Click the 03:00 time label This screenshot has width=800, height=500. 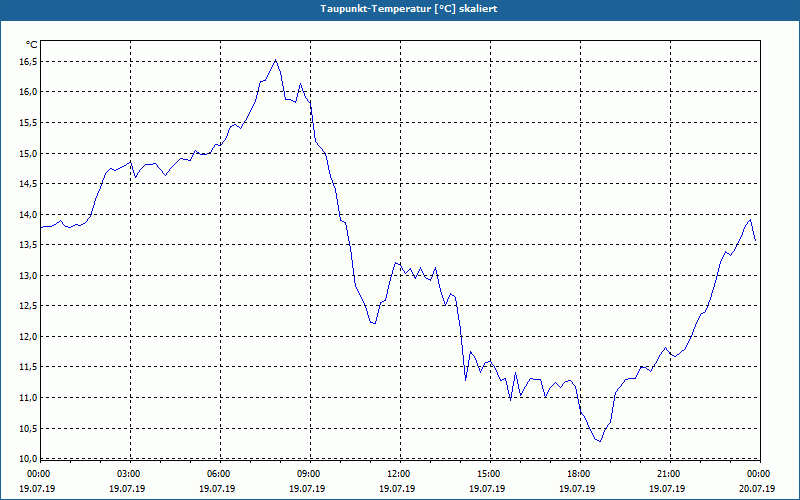[131, 474]
